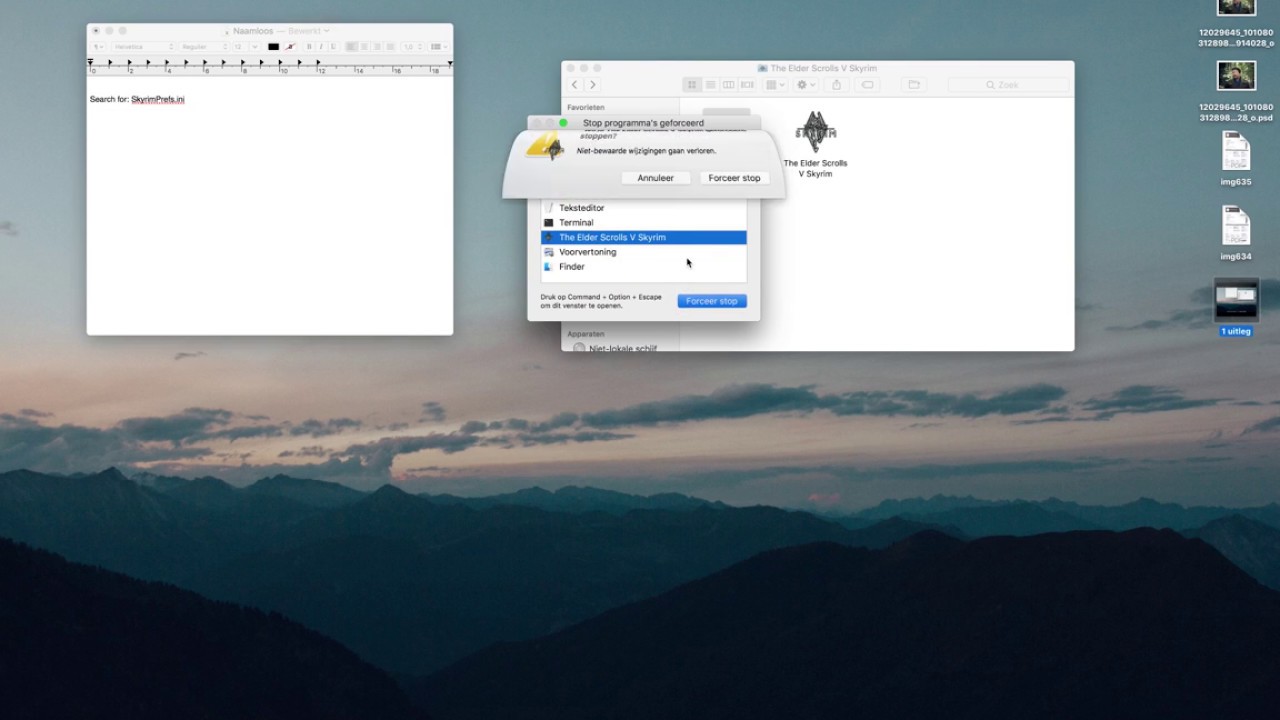Select Terminal in the force quit list
Viewport: 1280px width, 720px height.
click(x=644, y=223)
